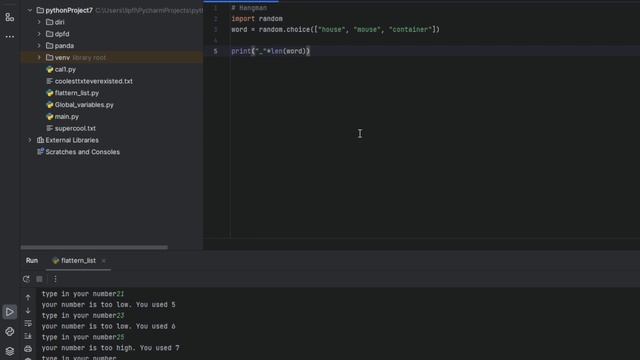The height and width of the screenshot is (360, 640).
Task: Click the External Libraries icon
Action: click(x=40, y=140)
